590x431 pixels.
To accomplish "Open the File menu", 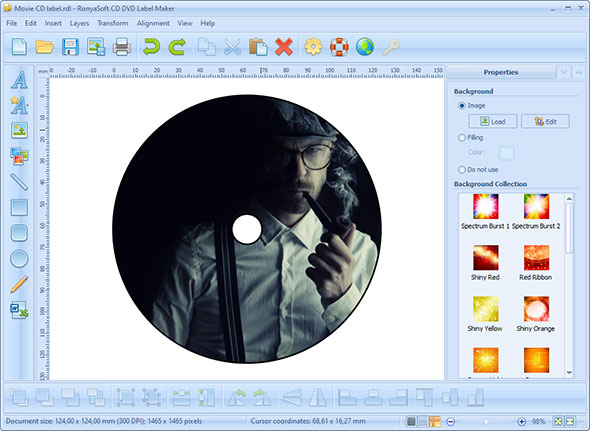I will click(x=12, y=23).
